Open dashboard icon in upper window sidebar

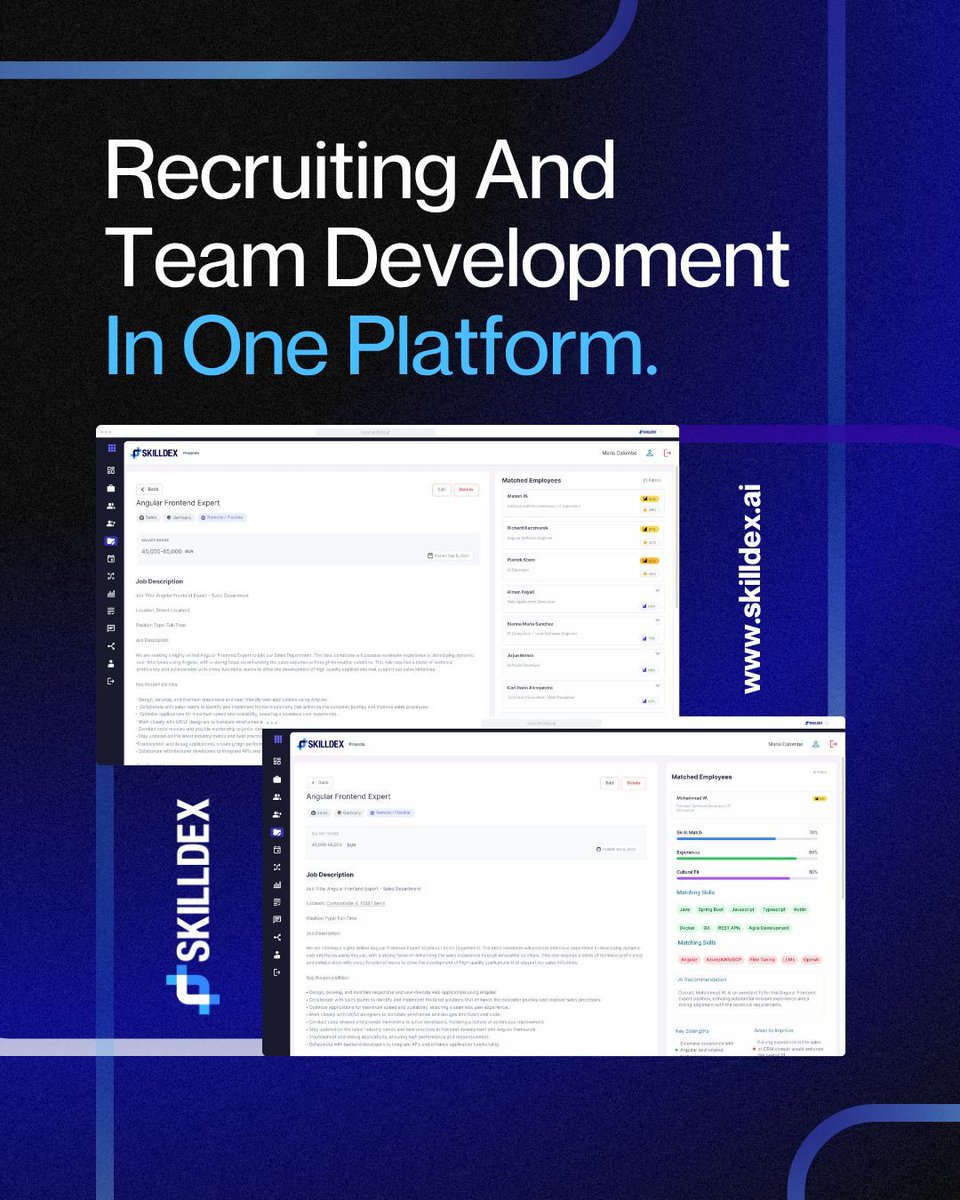(x=111, y=470)
